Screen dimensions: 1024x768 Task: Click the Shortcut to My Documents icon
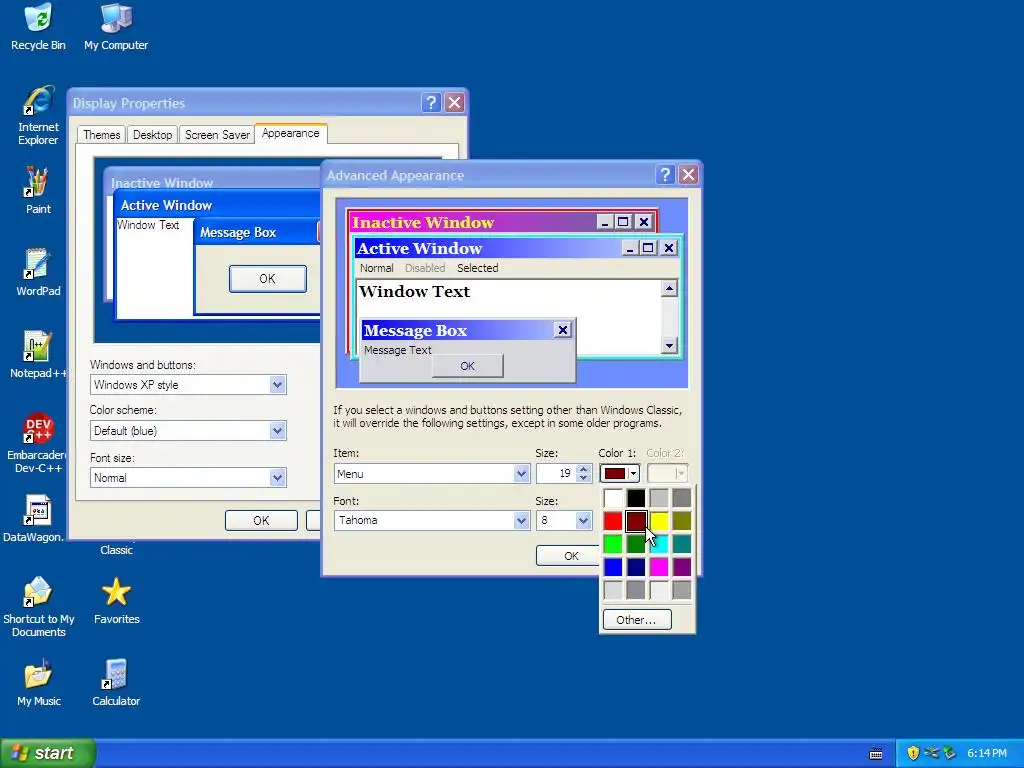pos(38,607)
